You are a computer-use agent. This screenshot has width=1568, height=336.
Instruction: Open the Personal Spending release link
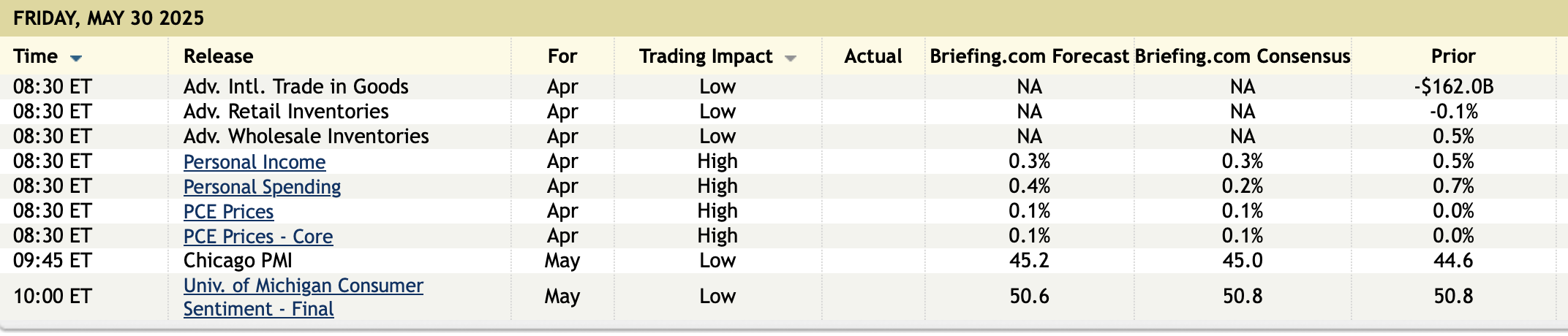(x=262, y=186)
